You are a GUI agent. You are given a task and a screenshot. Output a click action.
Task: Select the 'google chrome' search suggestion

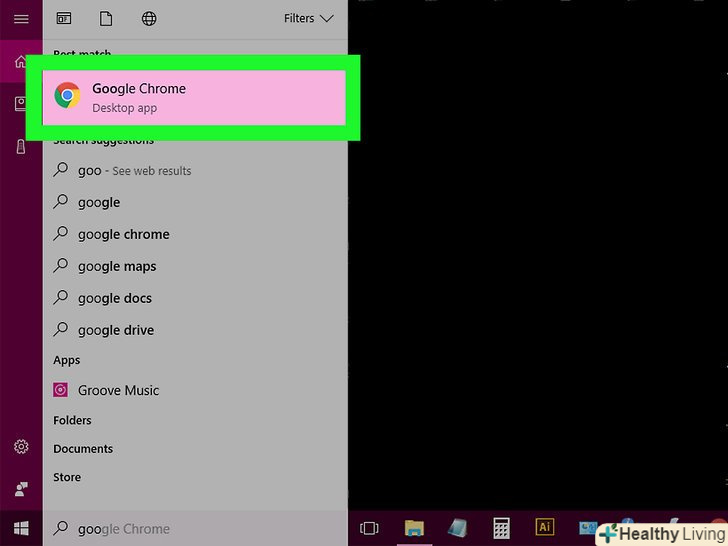coord(124,234)
